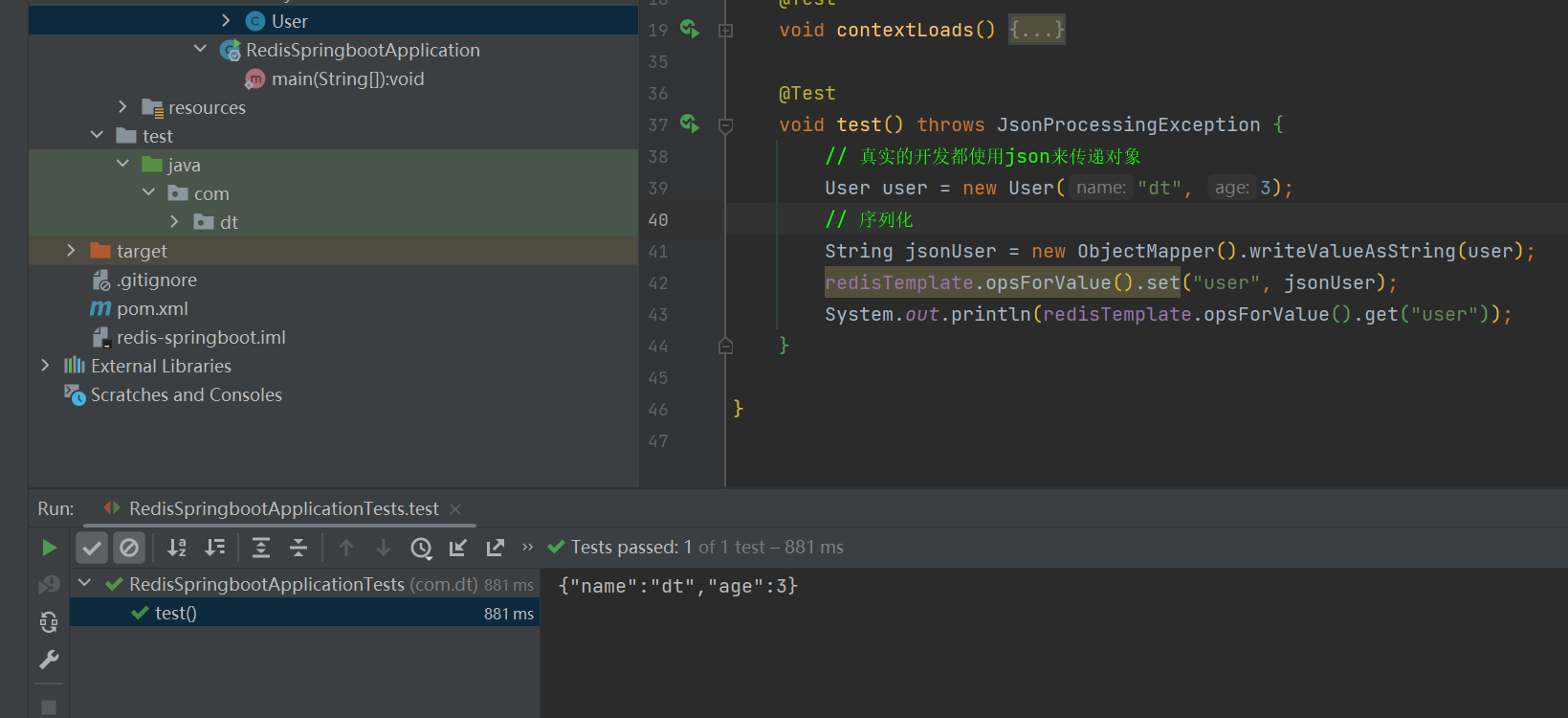Toggle Show Ignored tests button

tap(129, 548)
